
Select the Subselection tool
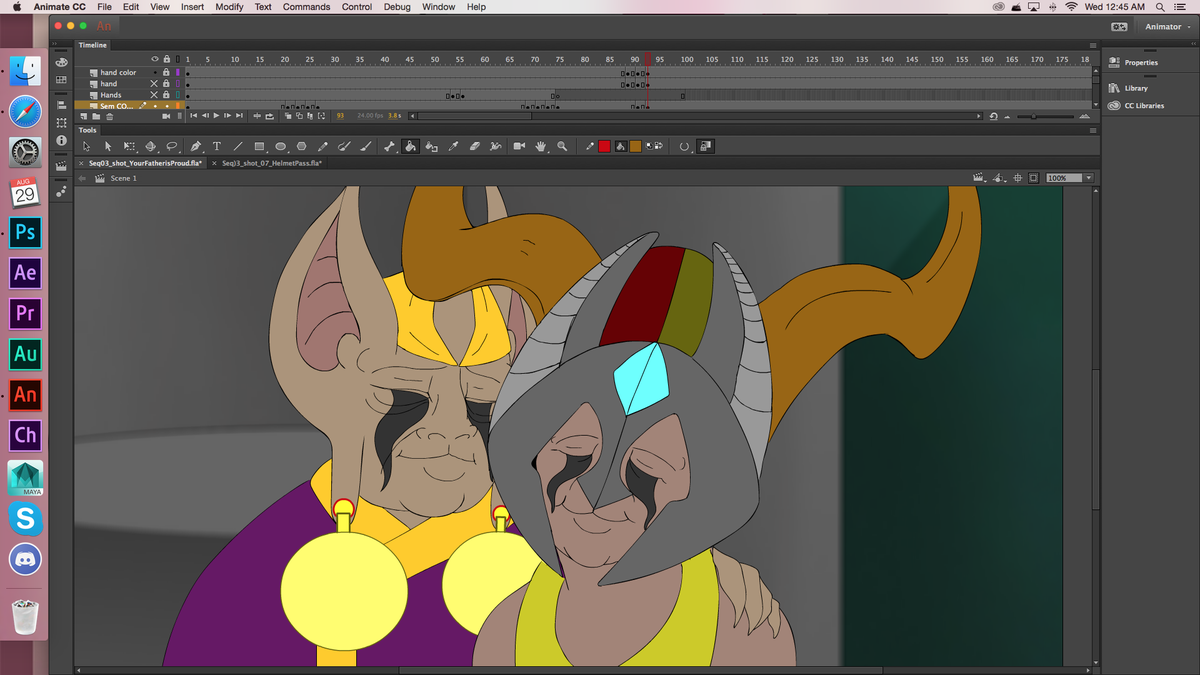point(107,146)
